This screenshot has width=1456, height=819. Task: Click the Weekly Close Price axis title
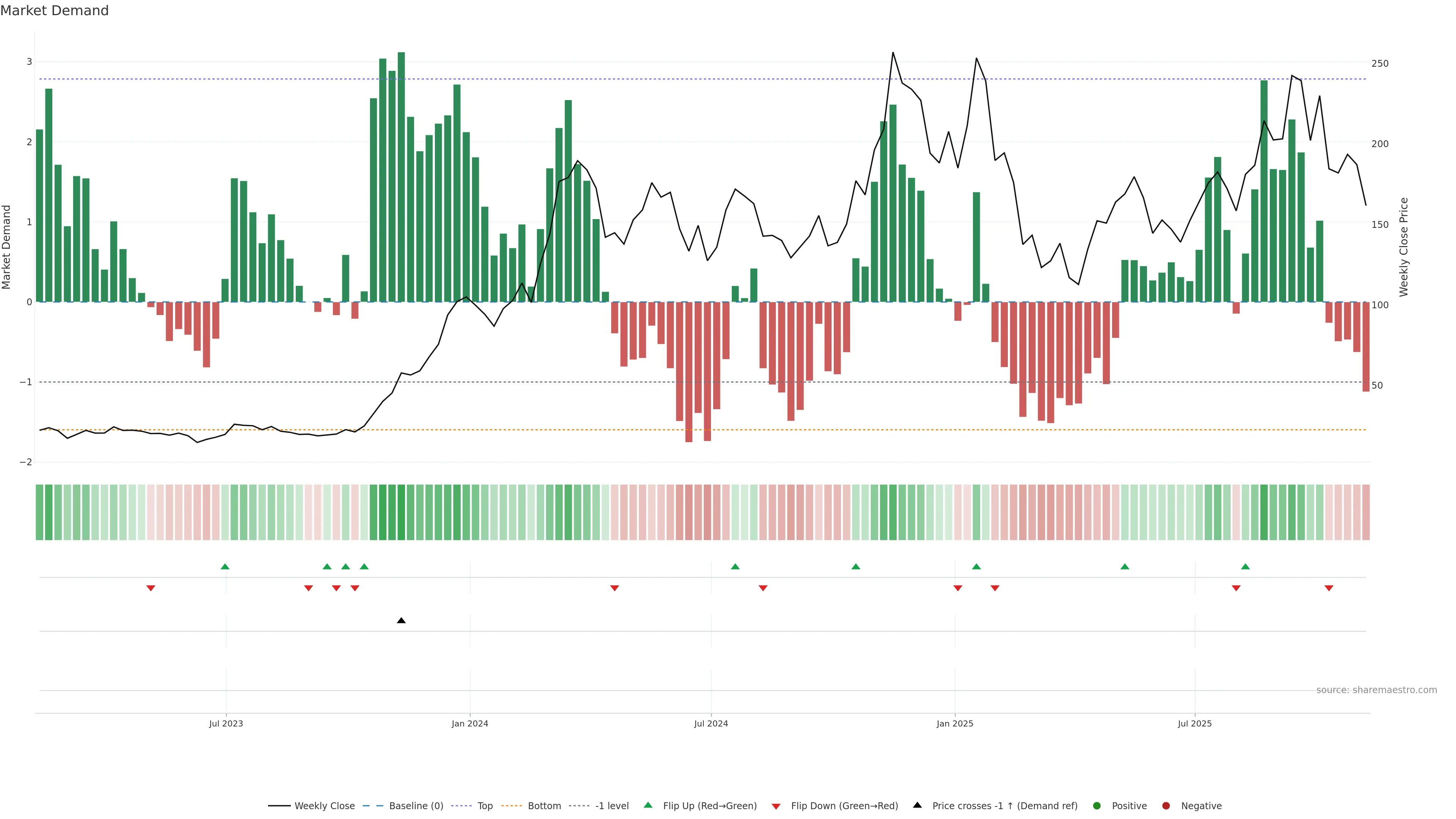1403,247
